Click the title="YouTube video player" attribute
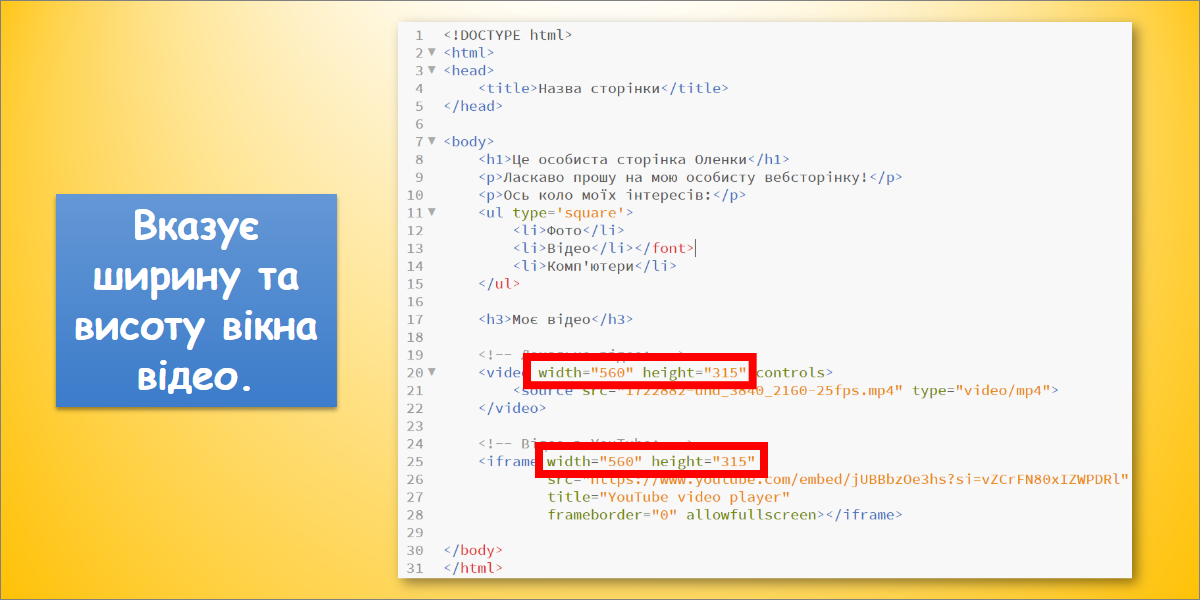Image resolution: width=1200 pixels, height=600 pixels. pyautogui.click(x=668, y=497)
